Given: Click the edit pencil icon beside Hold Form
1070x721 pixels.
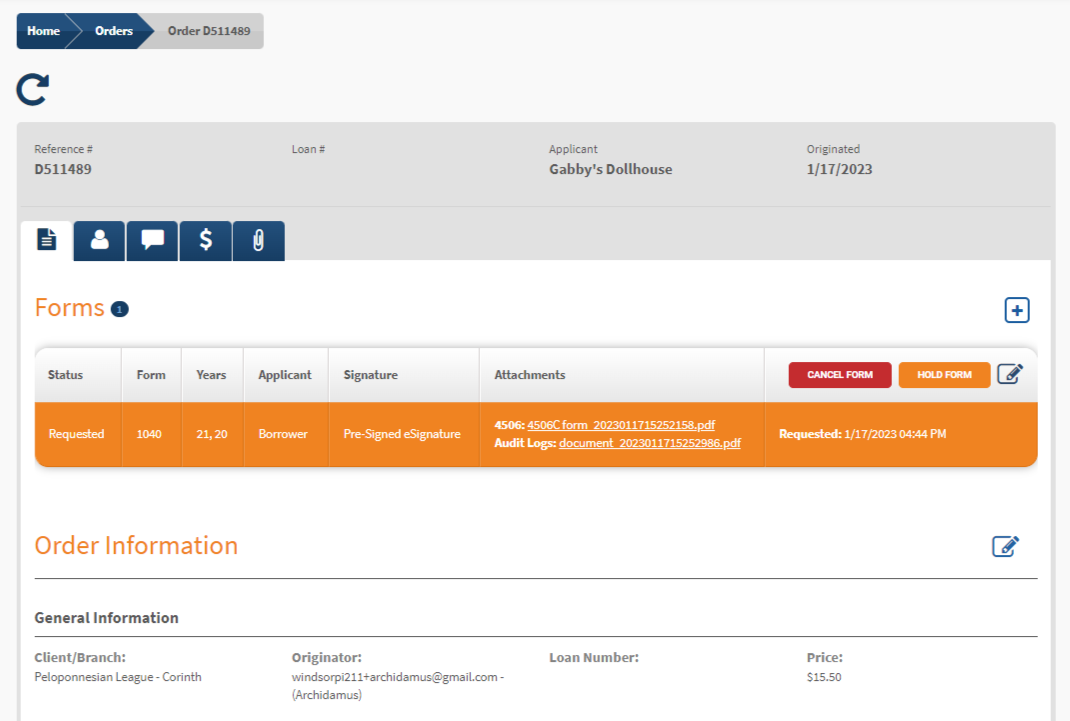Looking at the screenshot, I should pyautogui.click(x=1010, y=374).
